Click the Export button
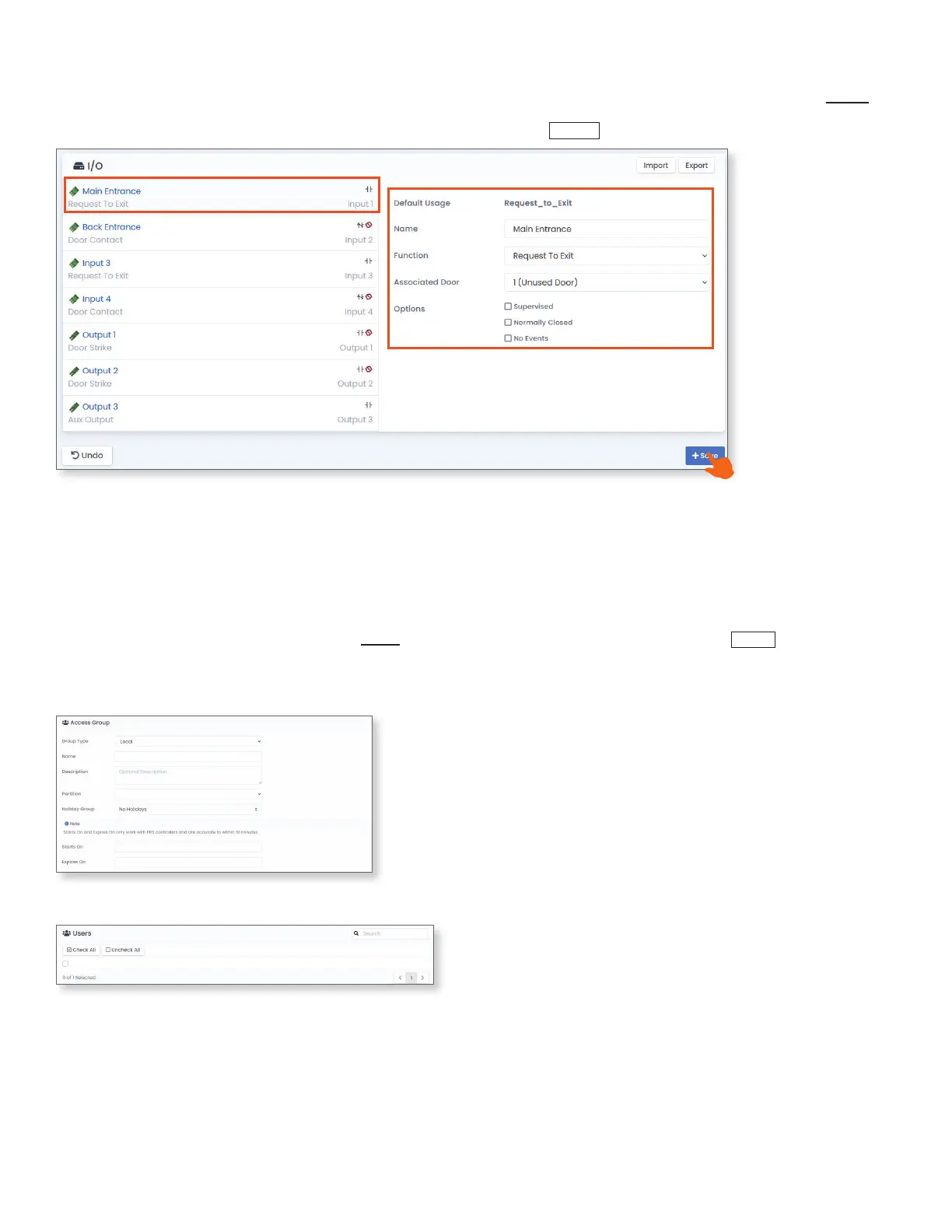This screenshot has height=1232, width=952. coord(696,166)
